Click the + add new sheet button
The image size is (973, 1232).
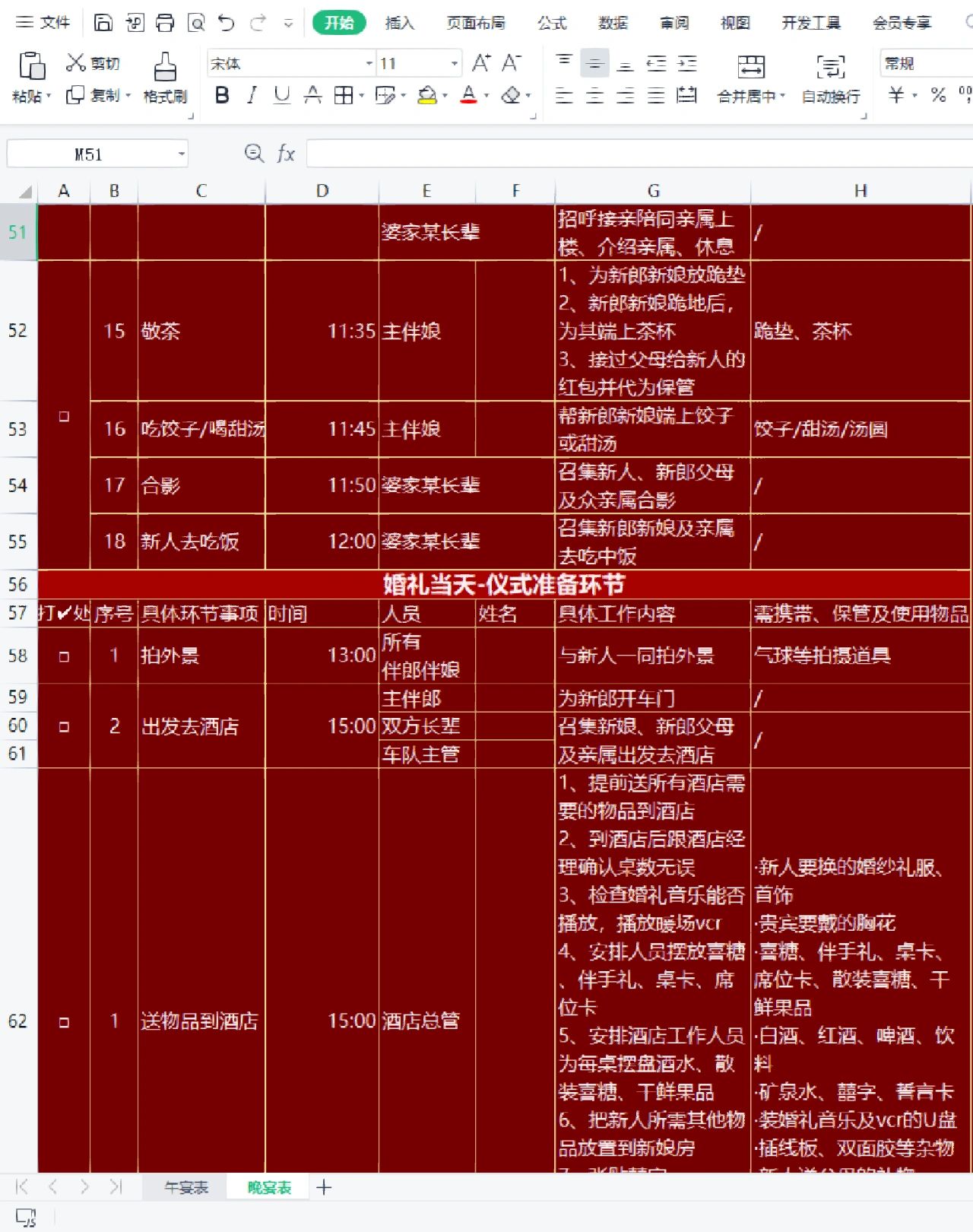pyautogui.click(x=324, y=1187)
